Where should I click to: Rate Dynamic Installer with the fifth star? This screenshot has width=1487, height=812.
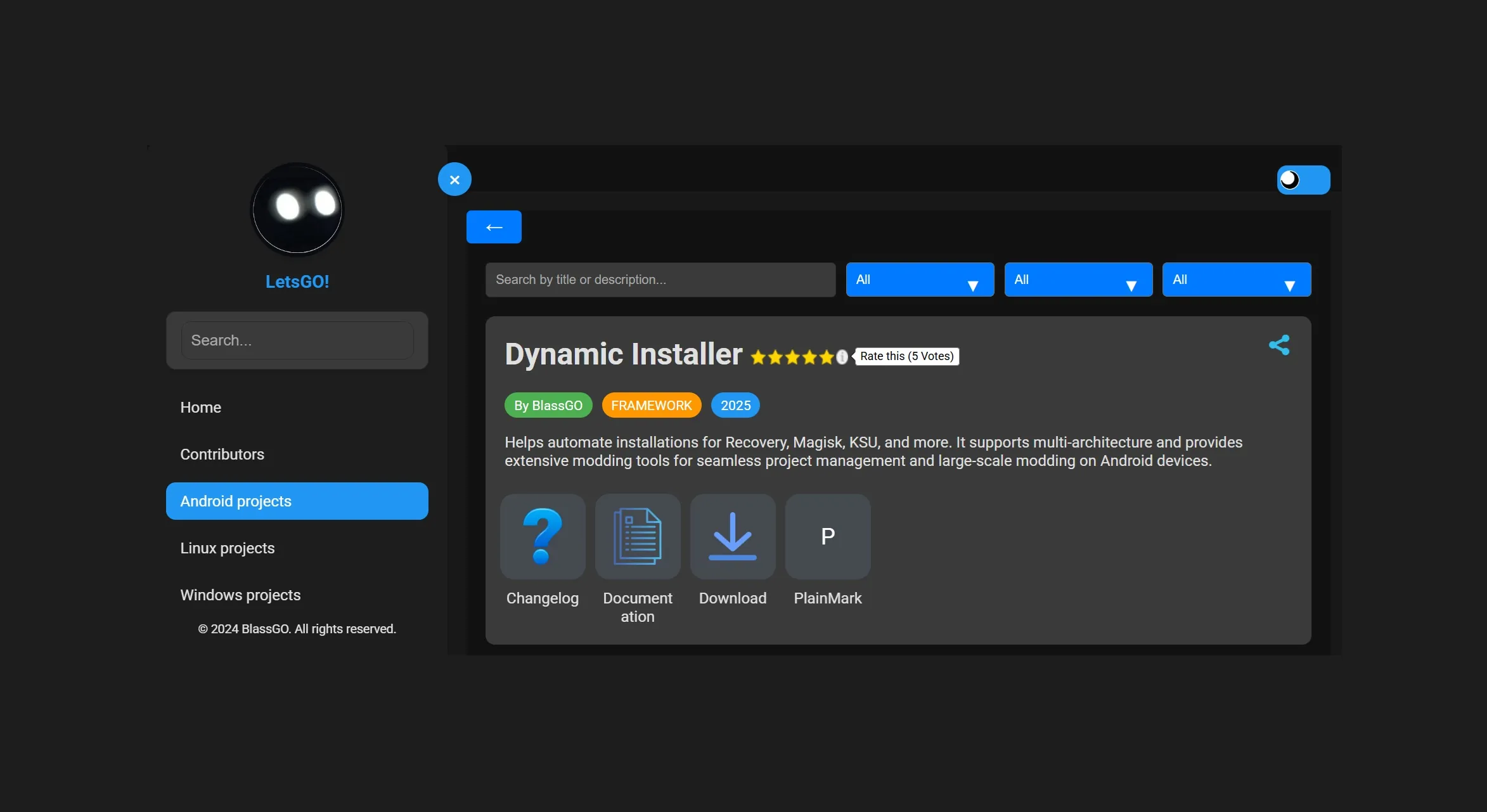coord(826,358)
